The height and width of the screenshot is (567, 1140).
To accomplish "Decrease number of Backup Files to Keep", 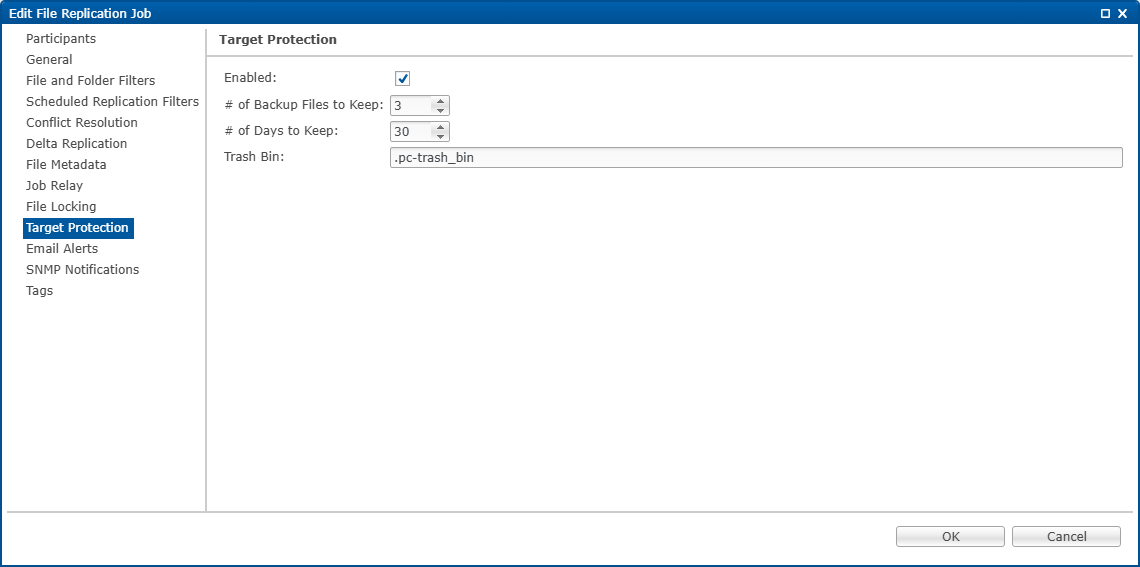I will click(x=440, y=110).
